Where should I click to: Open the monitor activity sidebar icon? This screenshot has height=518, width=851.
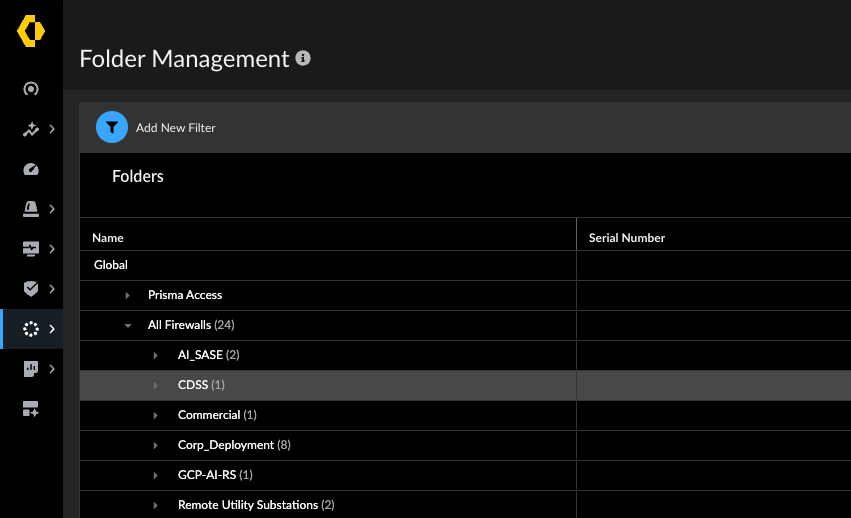coord(31,249)
